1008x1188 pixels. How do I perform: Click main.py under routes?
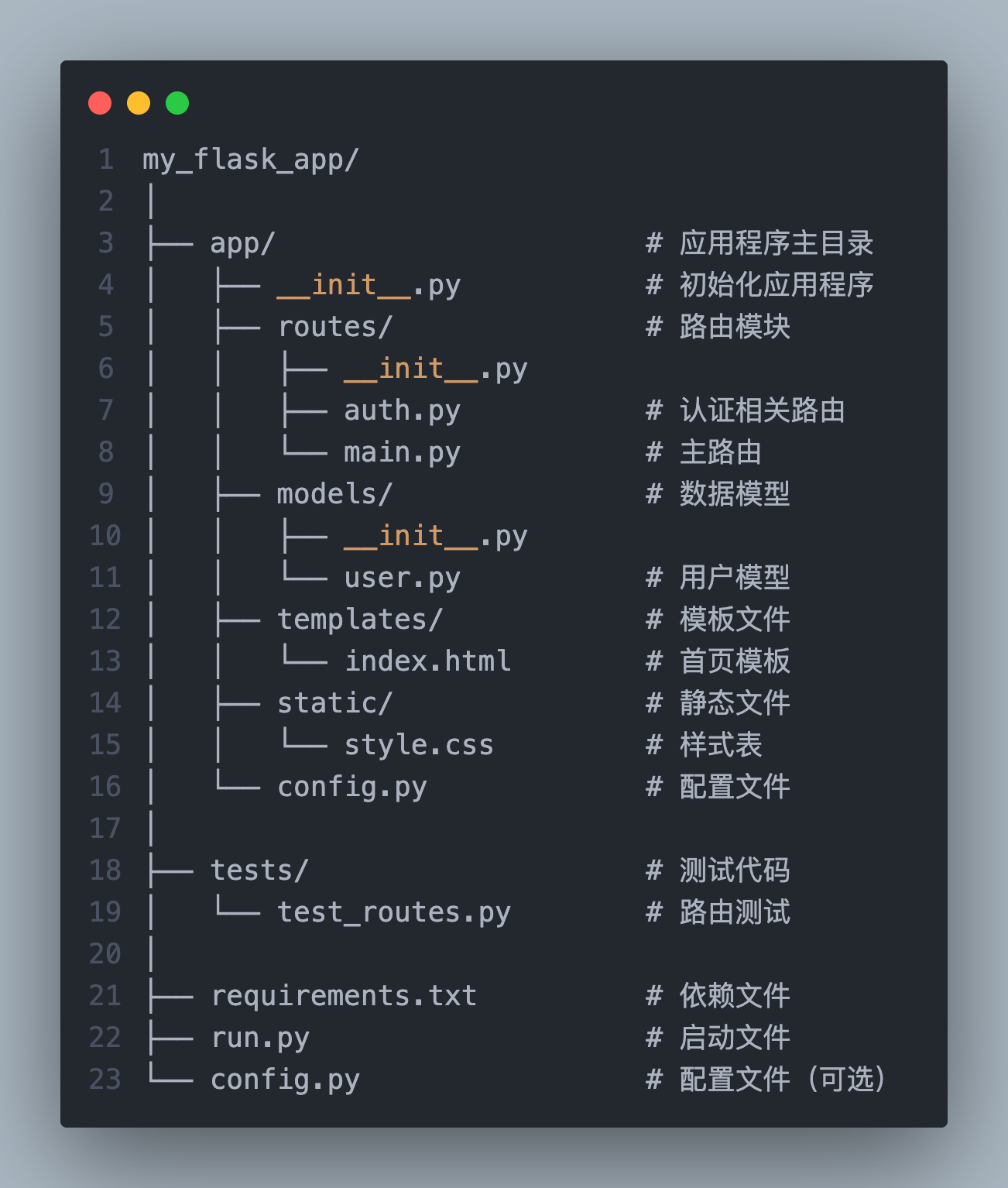tap(402, 452)
